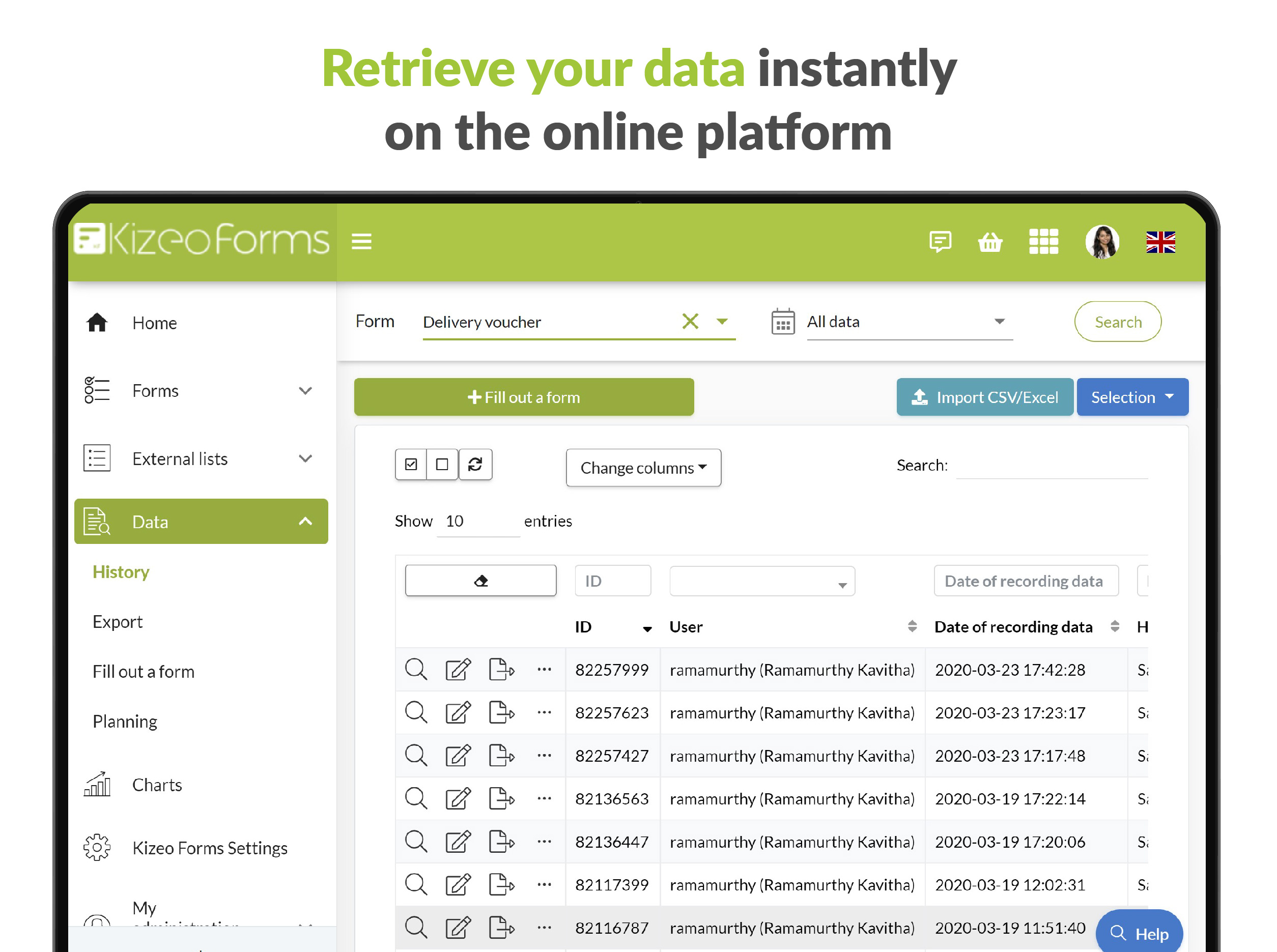Screen dimensions: 1277x952
Task: Open the Selection dropdown button
Action: 1132,397
